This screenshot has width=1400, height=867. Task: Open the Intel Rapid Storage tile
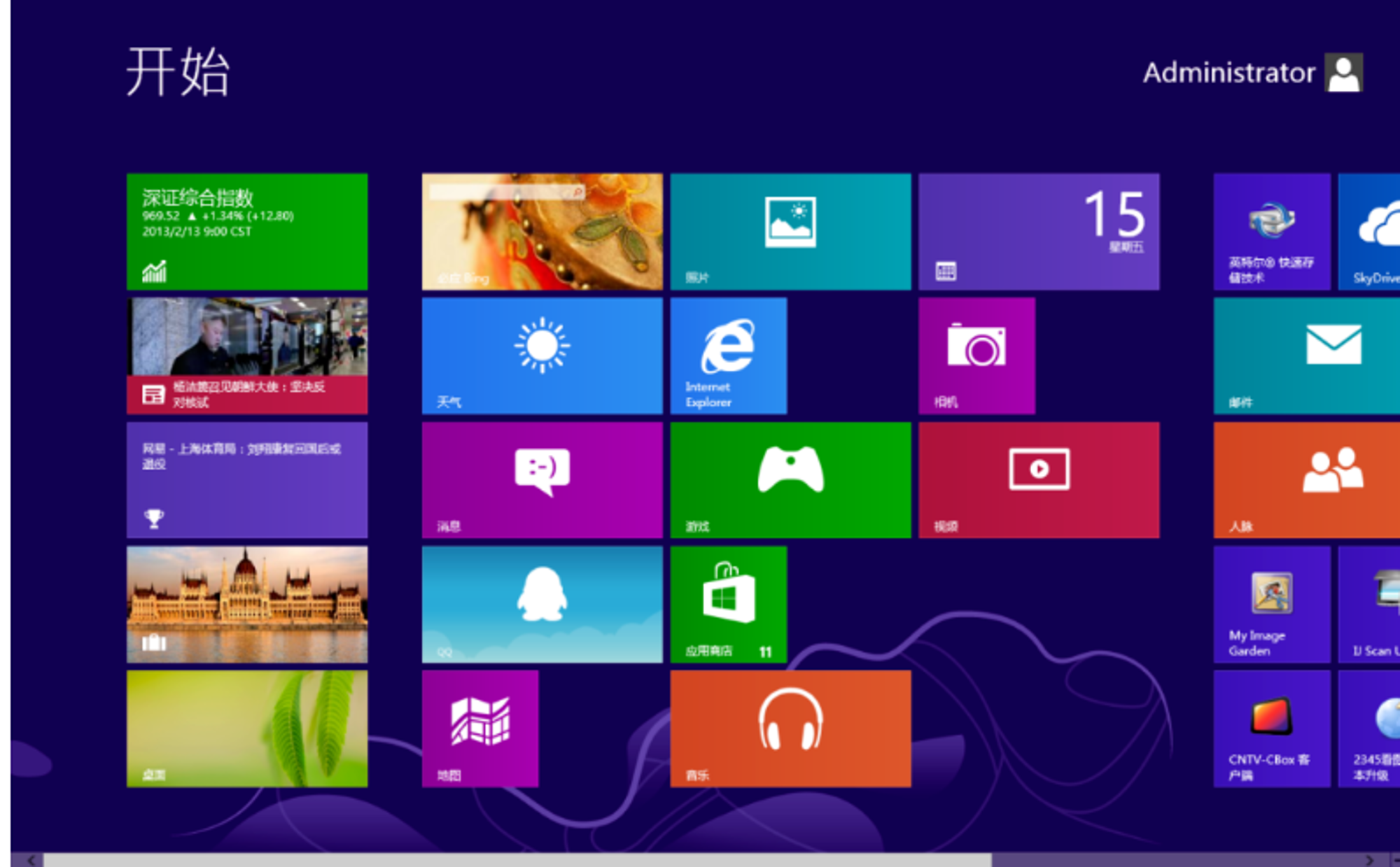point(1272,232)
